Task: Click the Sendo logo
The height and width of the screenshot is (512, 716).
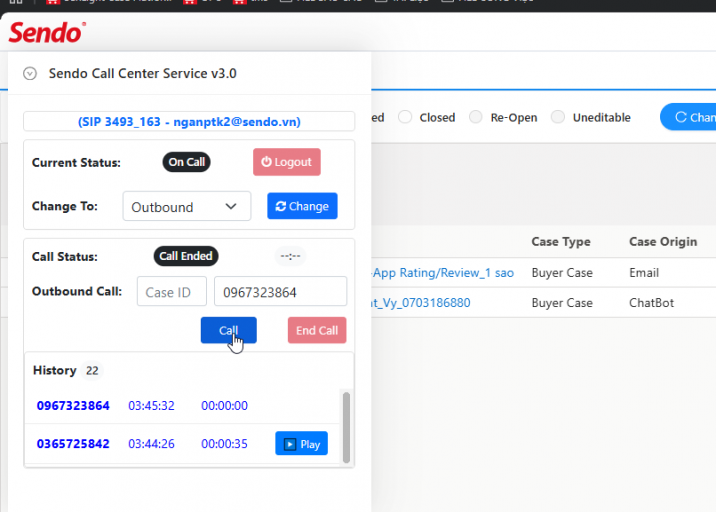Action: (47, 32)
